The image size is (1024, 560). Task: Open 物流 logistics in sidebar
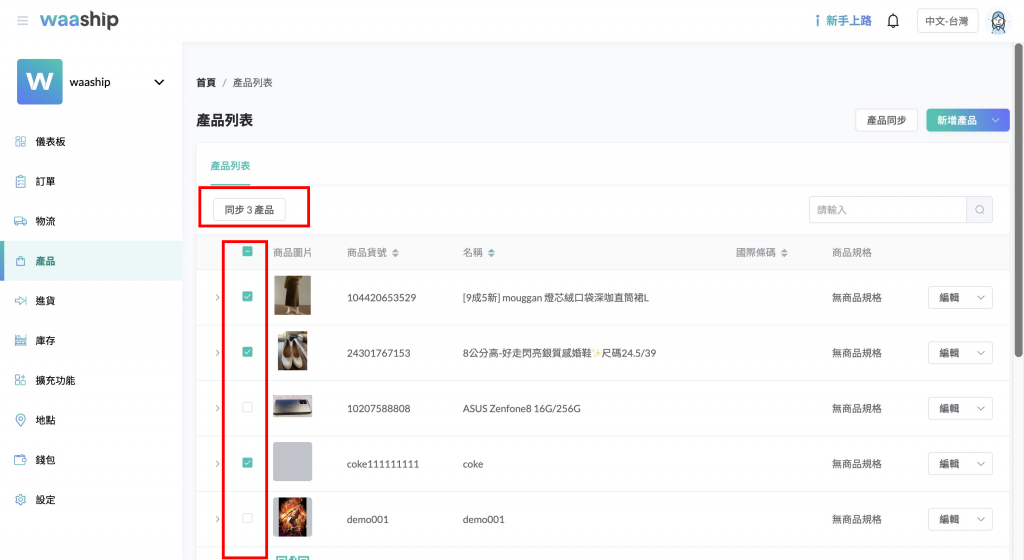45,221
